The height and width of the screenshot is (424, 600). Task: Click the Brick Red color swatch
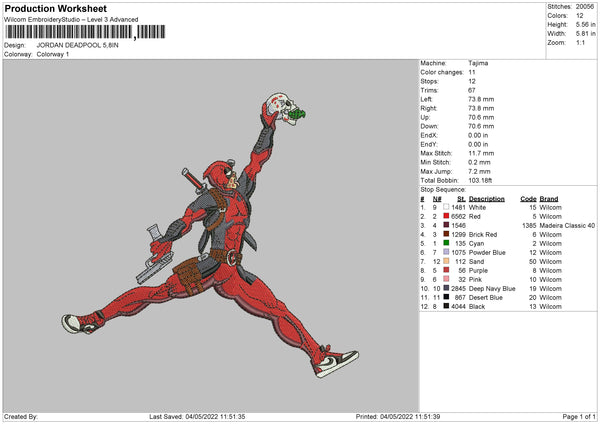click(x=446, y=234)
